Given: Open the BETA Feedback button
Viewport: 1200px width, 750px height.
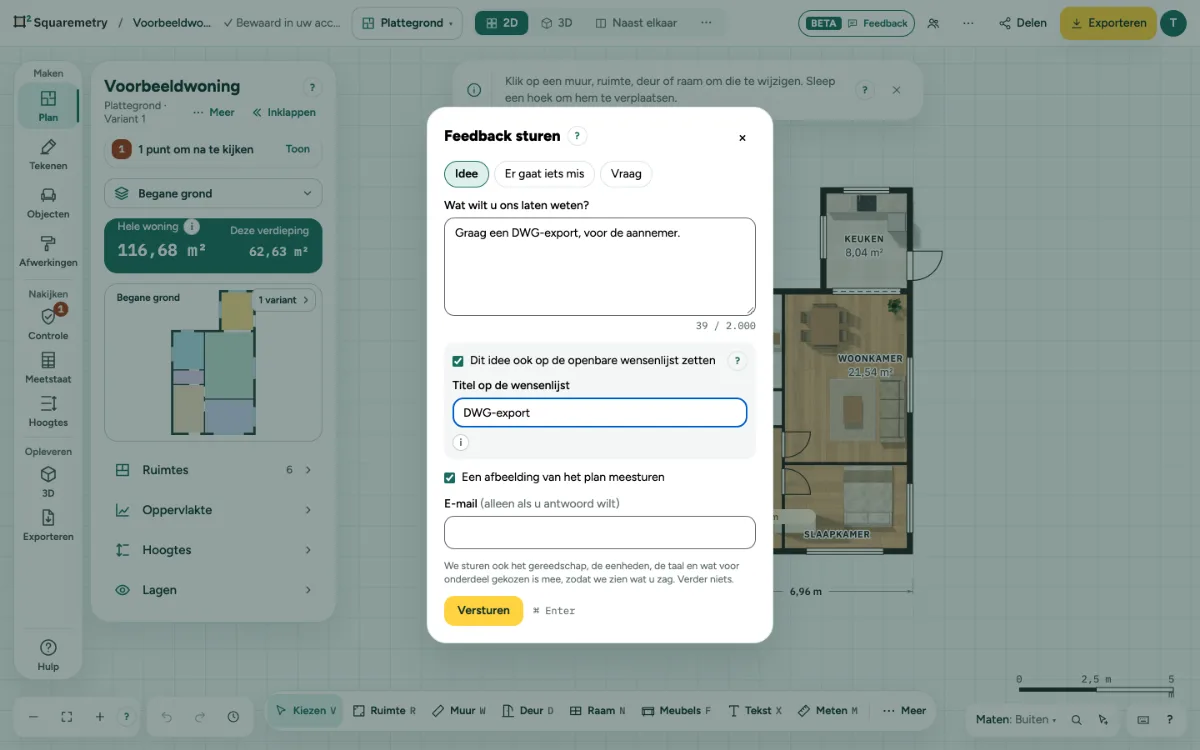Looking at the screenshot, I should pyautogui.click(x=856, y=23).
